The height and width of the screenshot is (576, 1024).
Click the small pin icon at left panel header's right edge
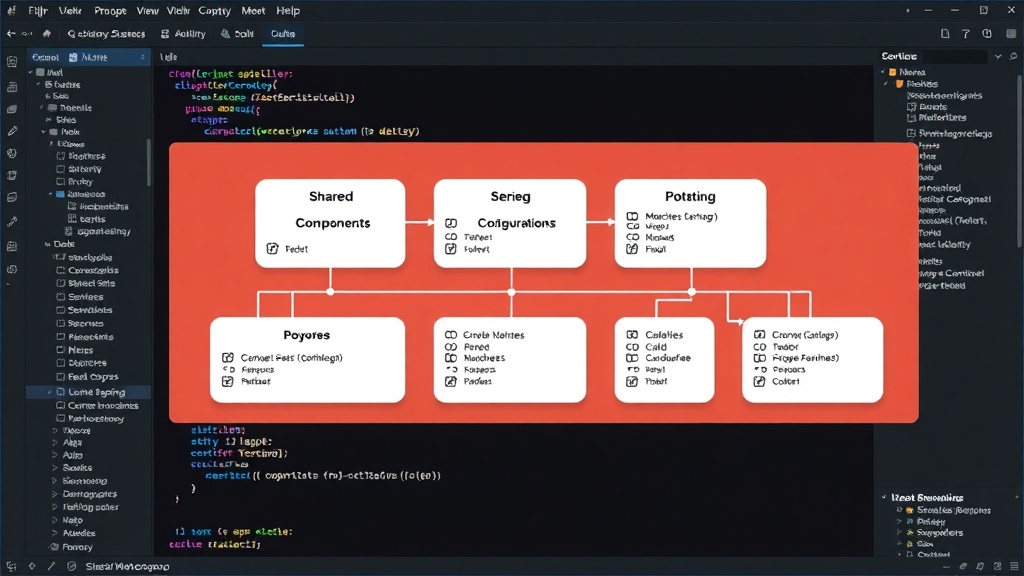point(142,57)
